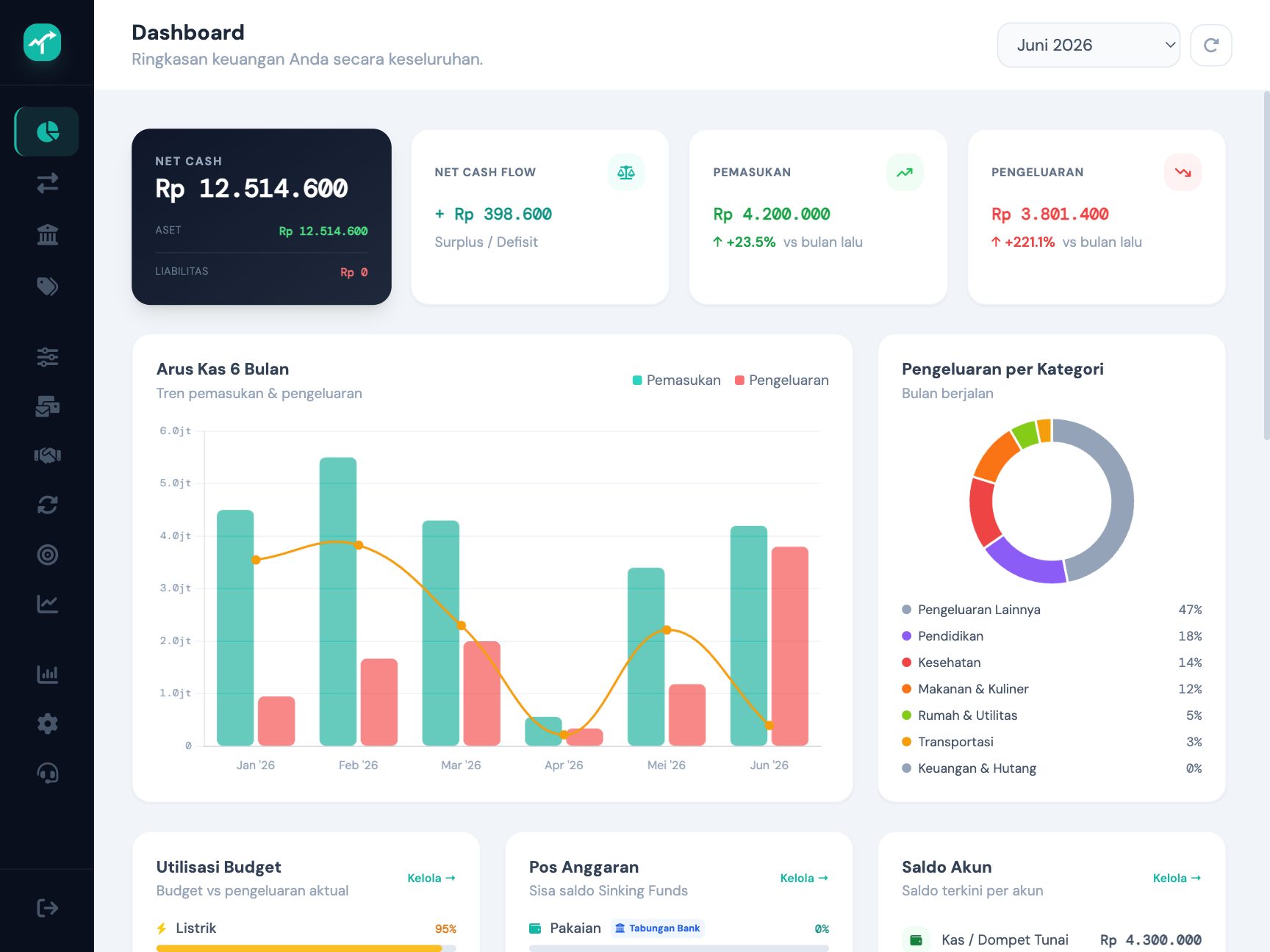Open the Dashboard pie chart sidebar icon
This screenshot has height=952, width=1270.
click(x=47, y=131)
